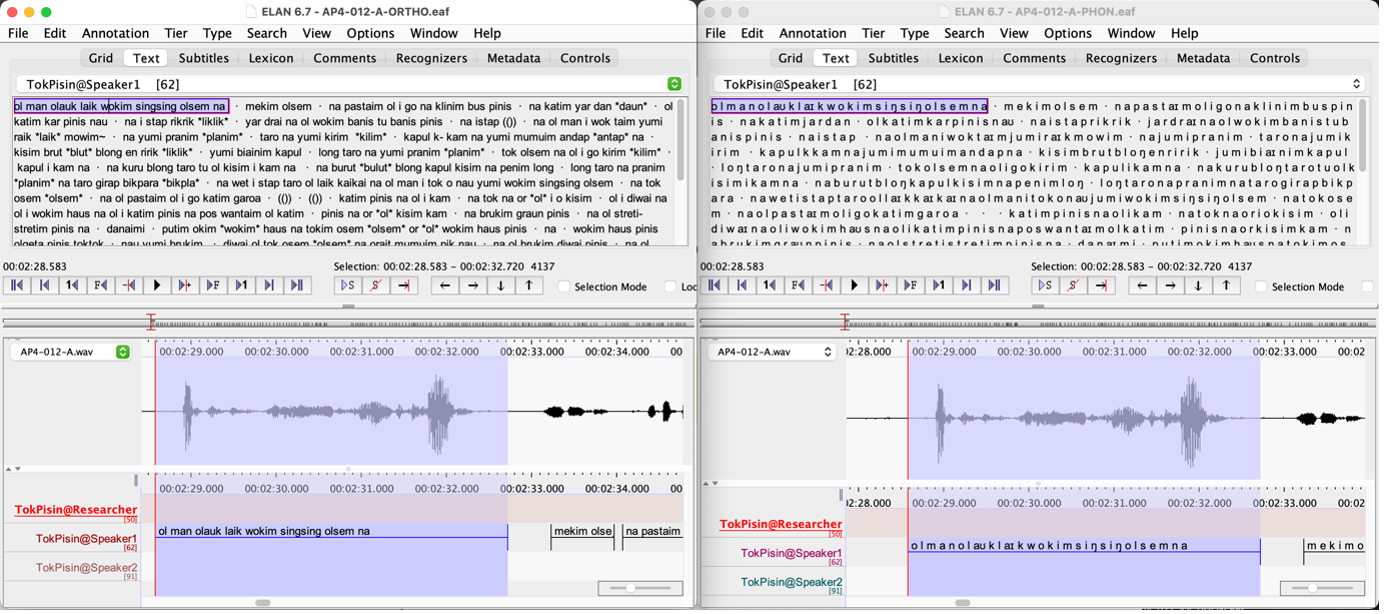Move to annotation below in ORTHO window

(501, 286)
